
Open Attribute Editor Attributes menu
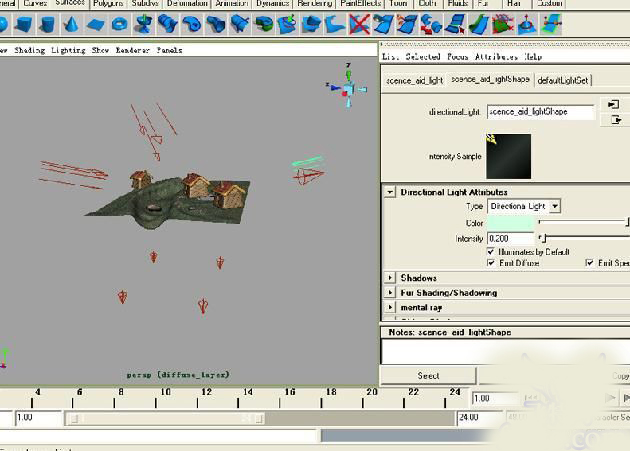tap(496, 57)
